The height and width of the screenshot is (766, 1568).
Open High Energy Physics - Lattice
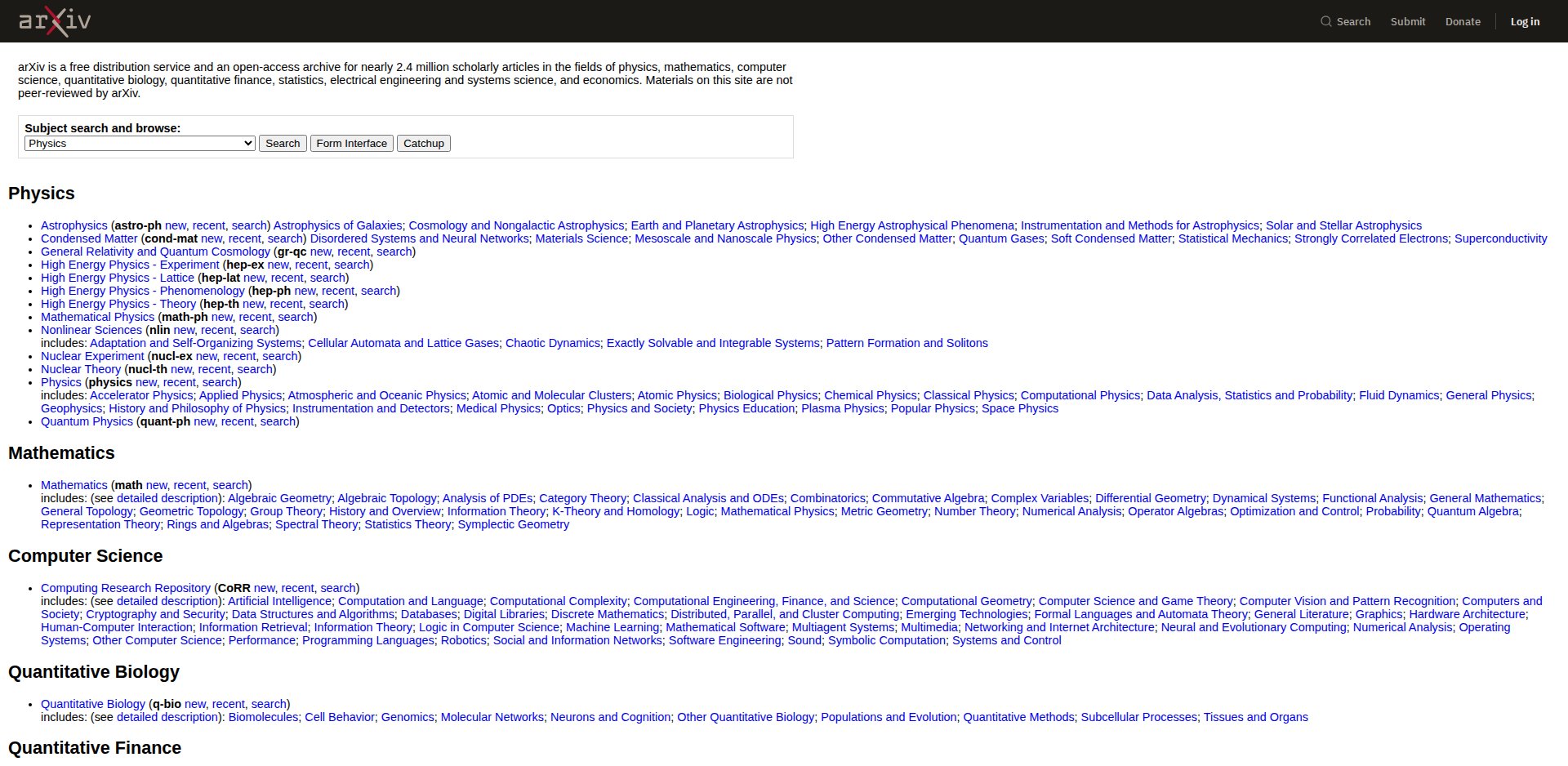coord(118,278)
